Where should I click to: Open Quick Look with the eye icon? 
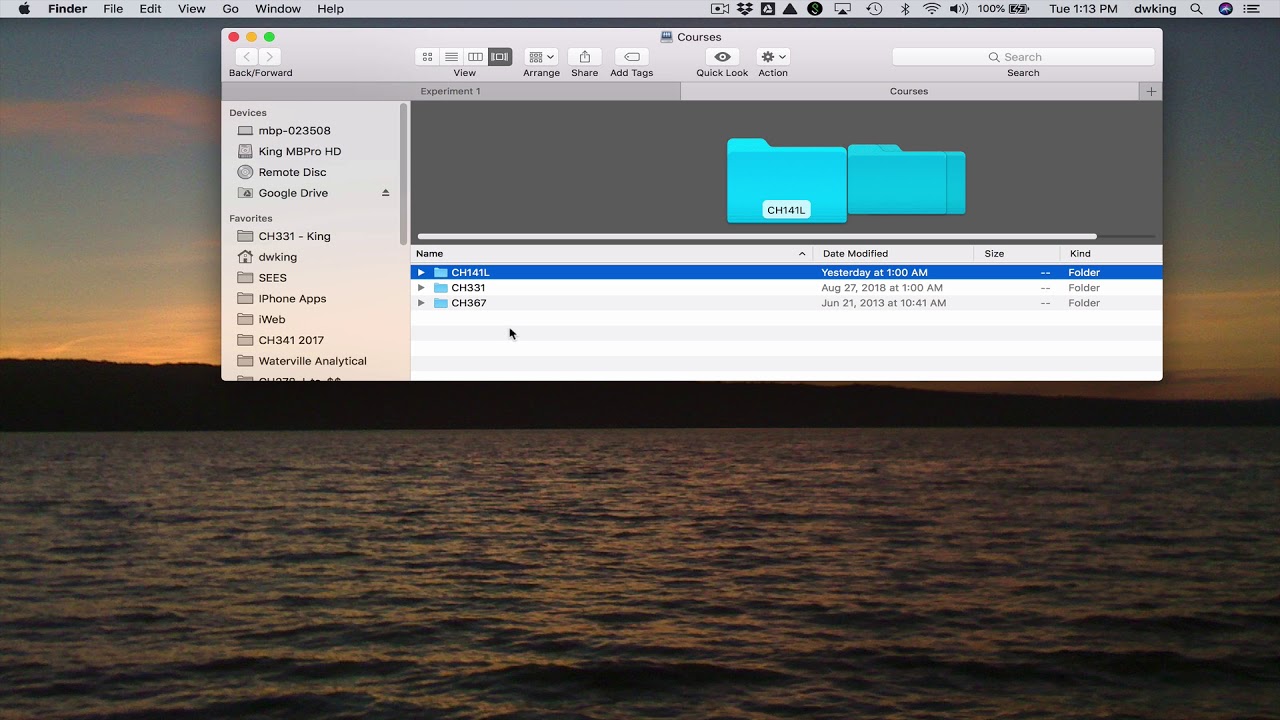pos(722,57)
